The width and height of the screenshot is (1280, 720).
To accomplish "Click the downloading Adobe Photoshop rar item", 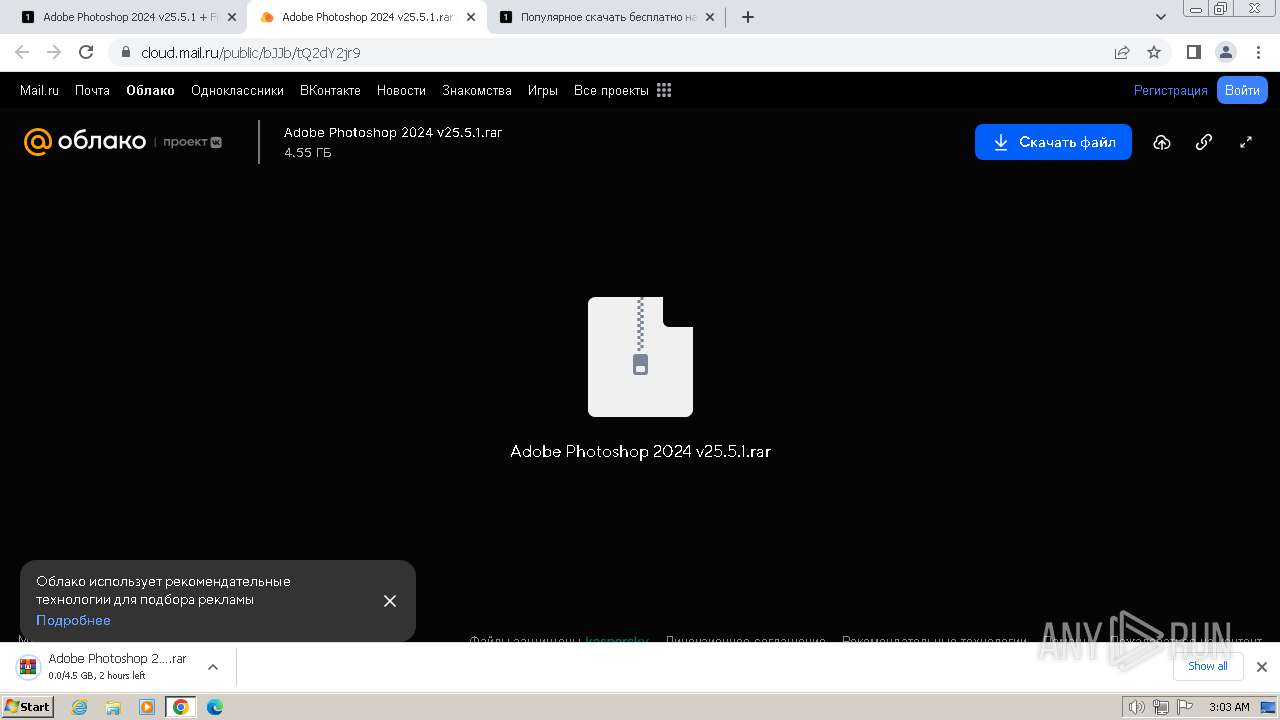I will pos(117,666).
